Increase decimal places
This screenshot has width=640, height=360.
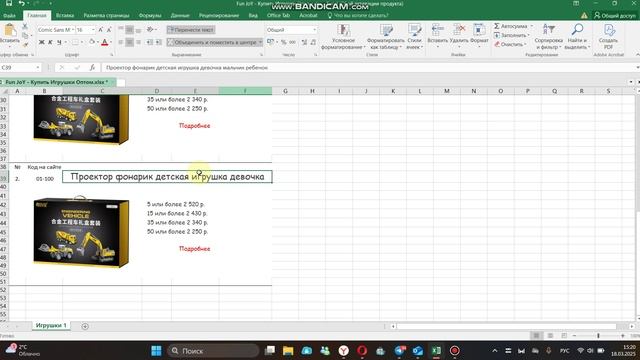point(304,42)
